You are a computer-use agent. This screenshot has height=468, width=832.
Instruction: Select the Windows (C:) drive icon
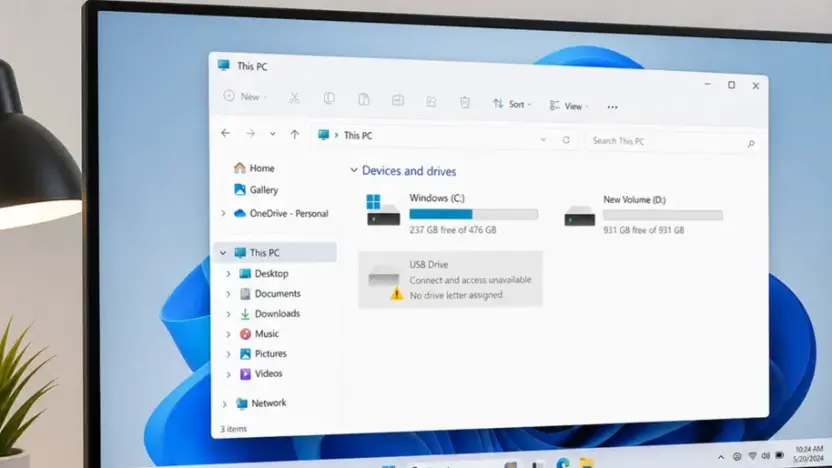pos(383,210)
